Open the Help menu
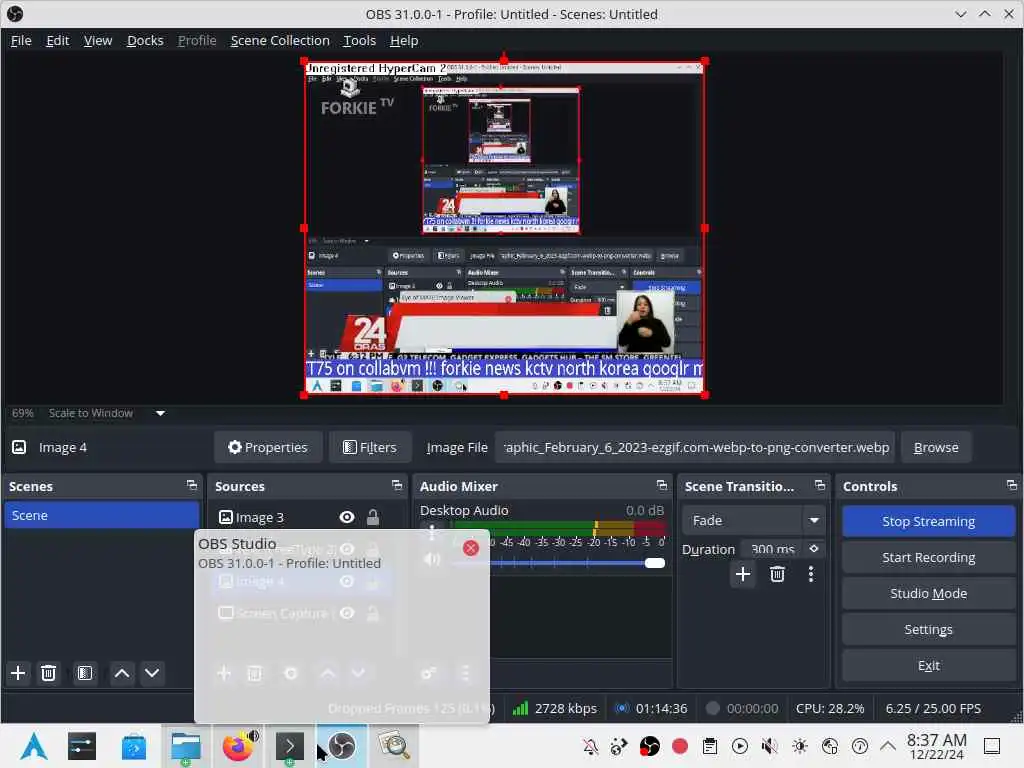Screen dimensions: 1024x768 pos(404,40)
